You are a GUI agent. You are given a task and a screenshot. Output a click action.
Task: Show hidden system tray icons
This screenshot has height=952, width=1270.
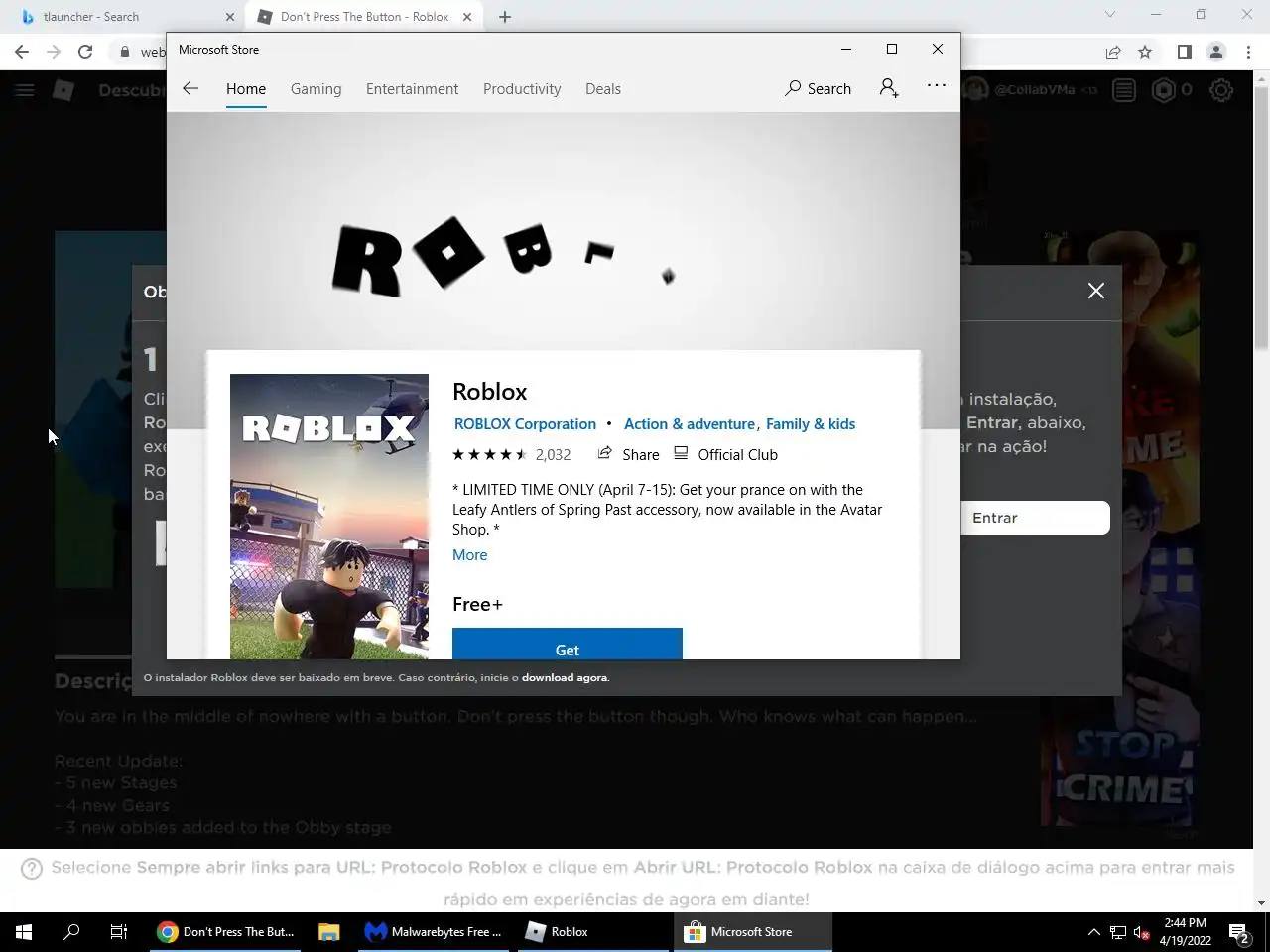[1094, 932]
